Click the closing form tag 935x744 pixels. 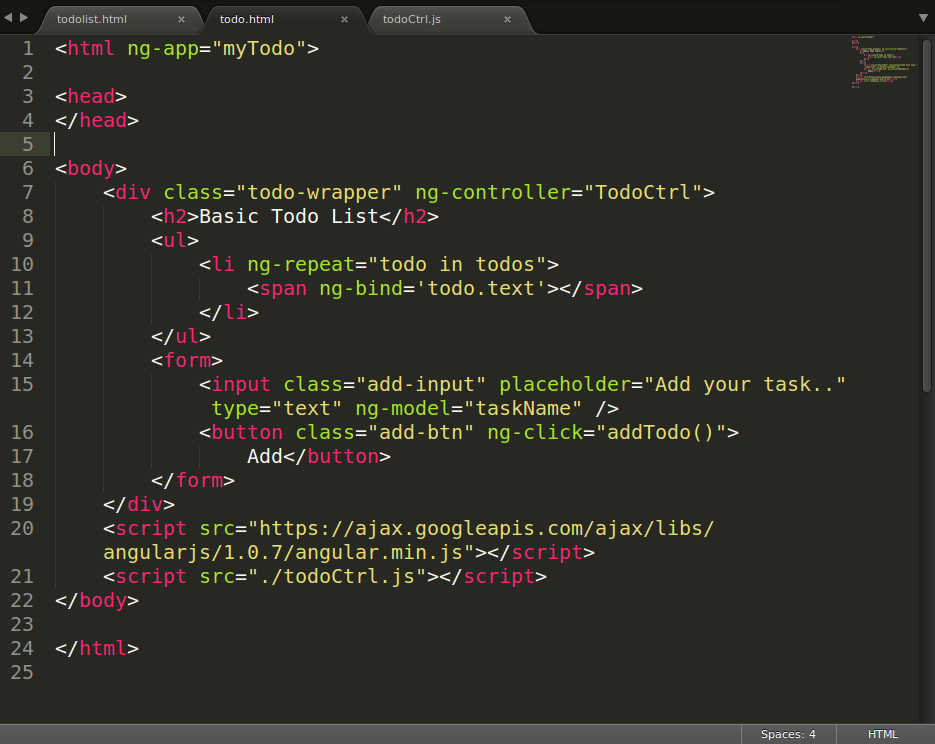tap(193, 480)
